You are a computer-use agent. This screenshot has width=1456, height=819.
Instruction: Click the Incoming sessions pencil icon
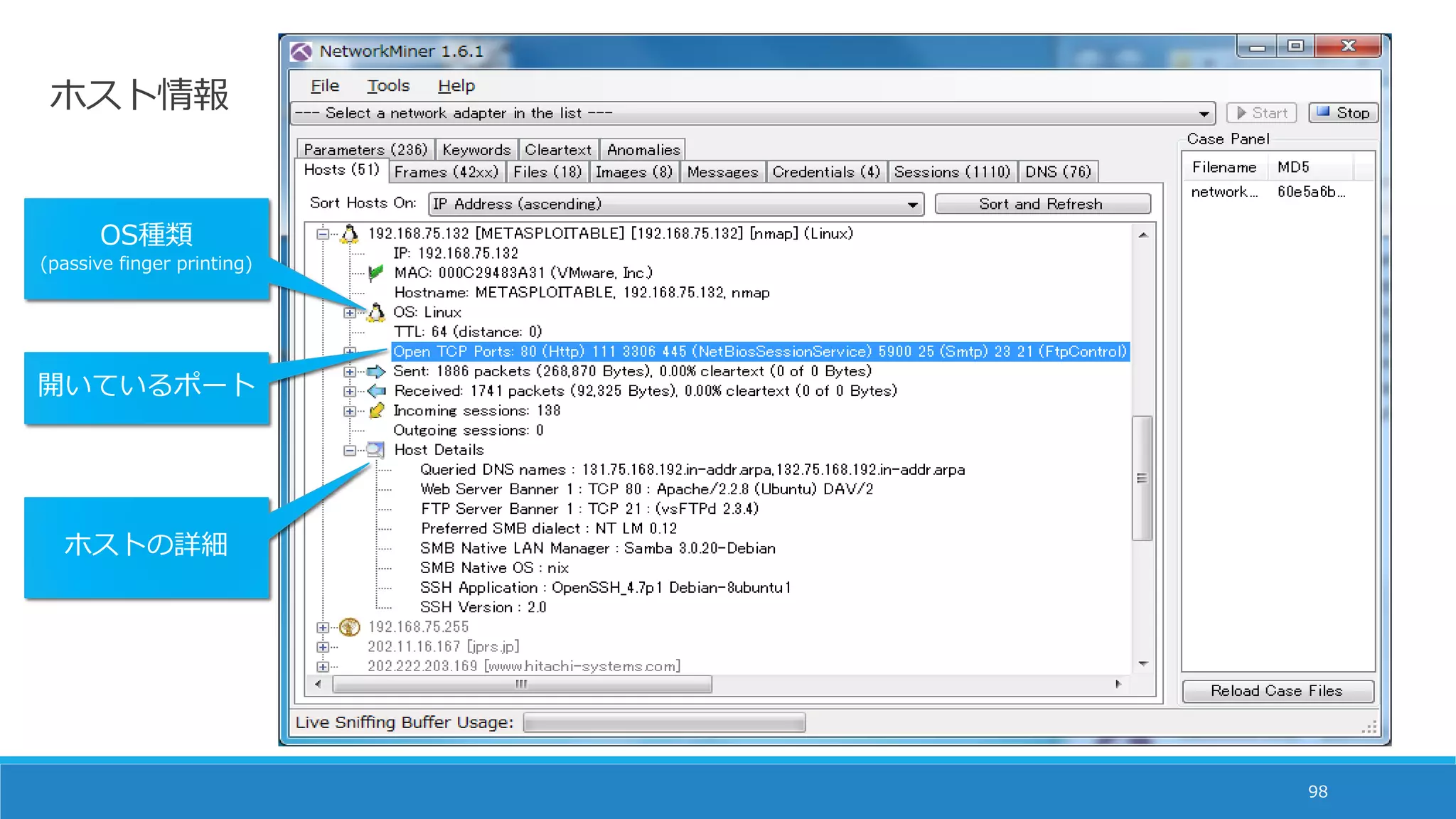377,411
